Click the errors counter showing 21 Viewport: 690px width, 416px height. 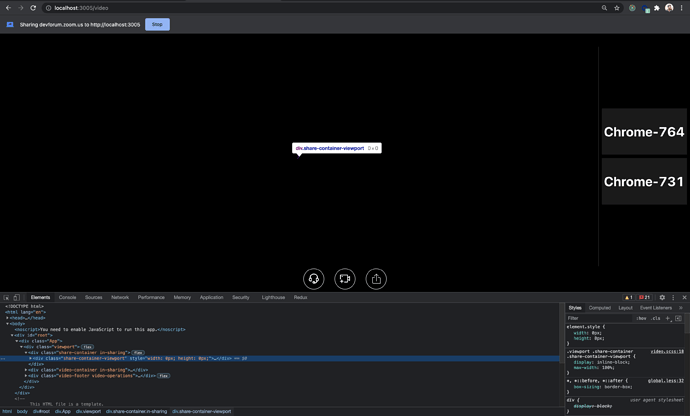click(645, 298)
